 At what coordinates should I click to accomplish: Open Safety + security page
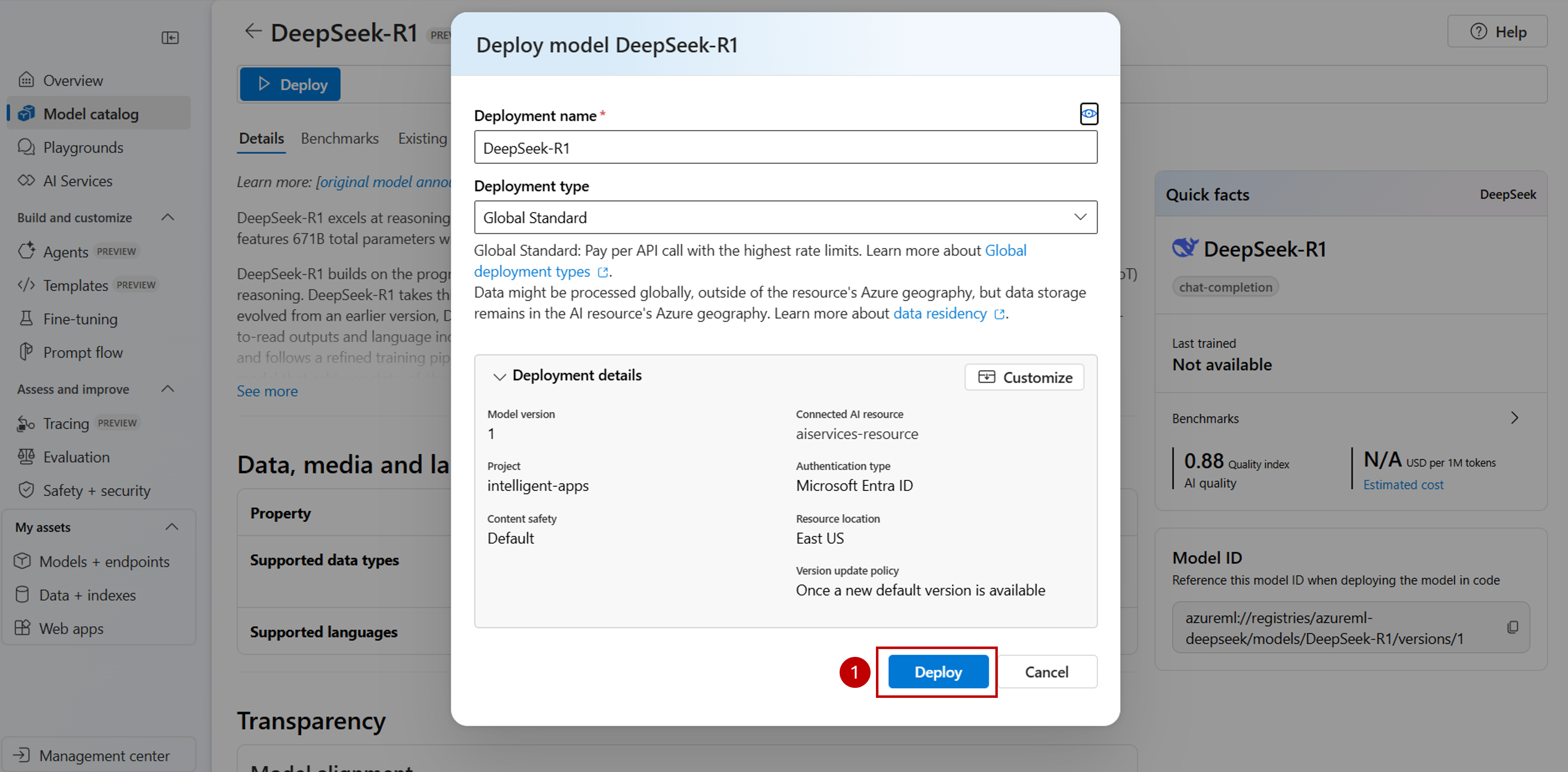[x=96, y=491]
